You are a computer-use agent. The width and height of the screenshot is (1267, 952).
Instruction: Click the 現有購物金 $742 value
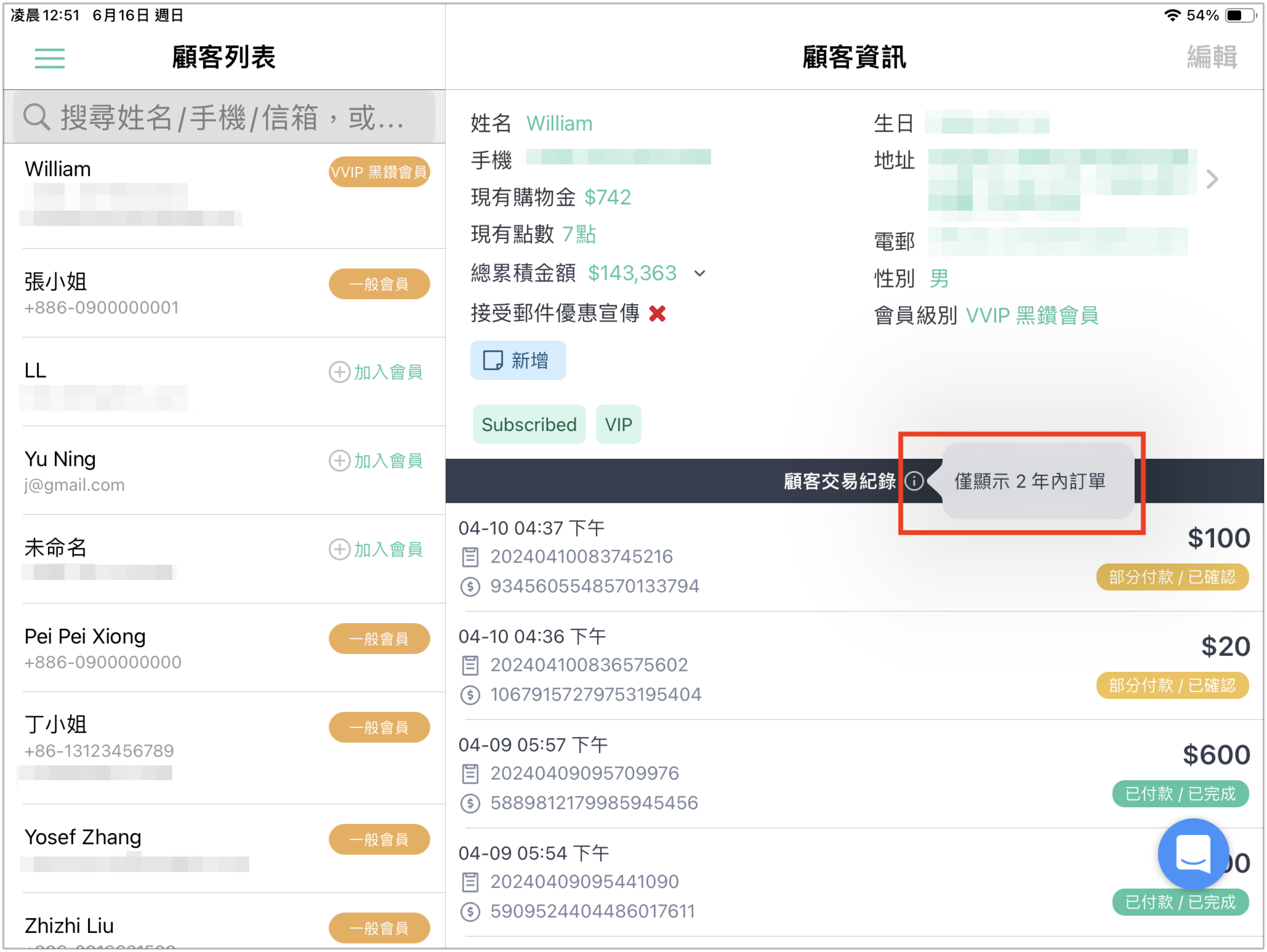(608, 197)
